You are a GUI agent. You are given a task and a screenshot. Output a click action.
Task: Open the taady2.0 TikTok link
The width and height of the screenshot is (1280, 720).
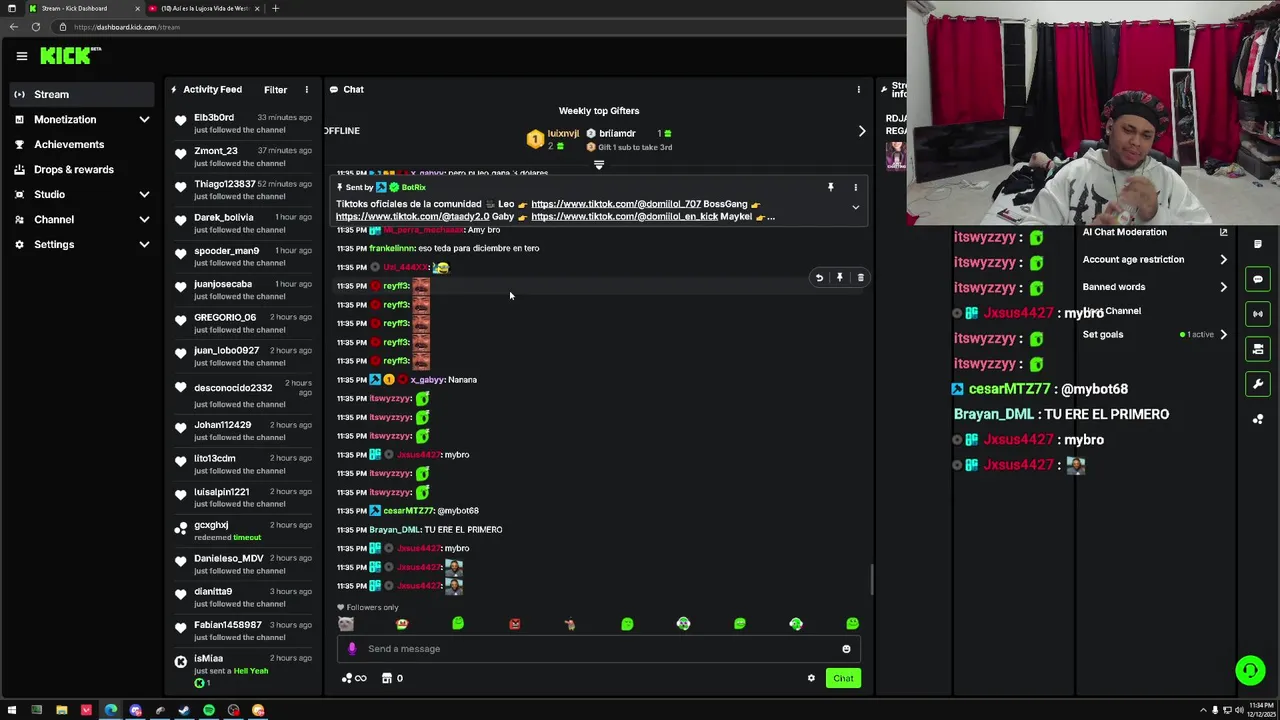pyautogui.click(x=412, y=216)
